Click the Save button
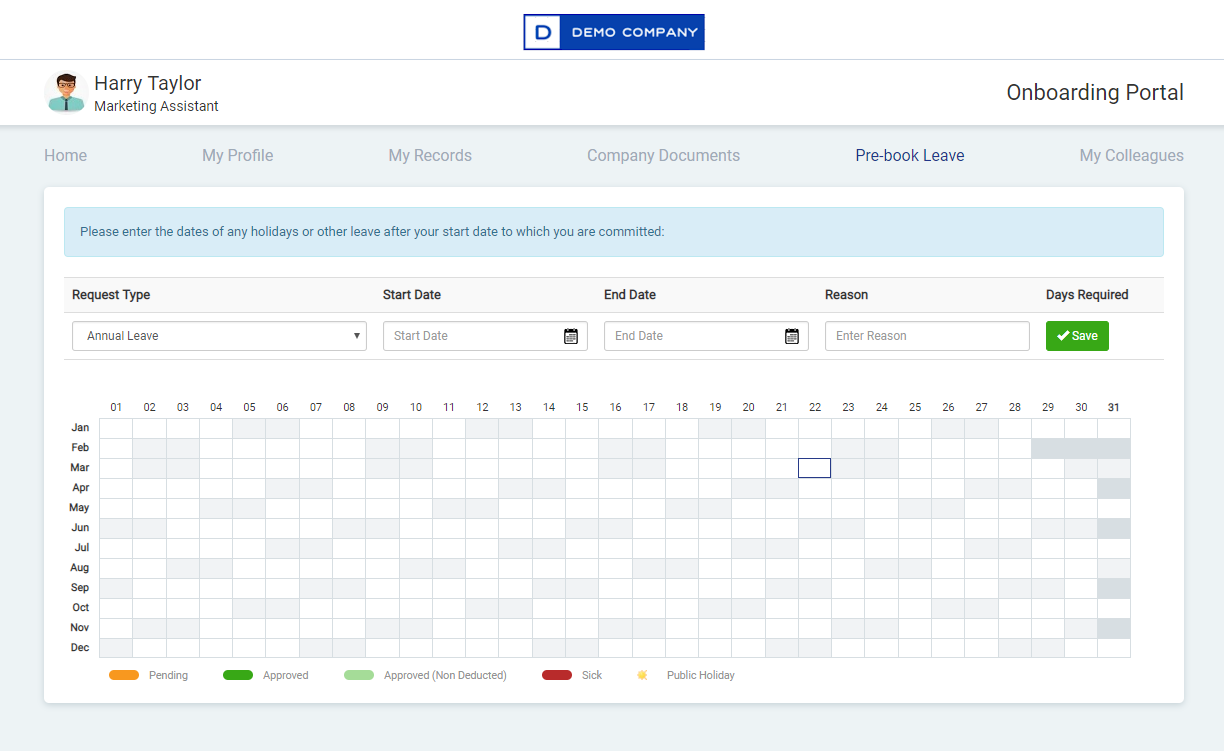The width and height of the screenshot is (1224, 751). [1077, 336]
